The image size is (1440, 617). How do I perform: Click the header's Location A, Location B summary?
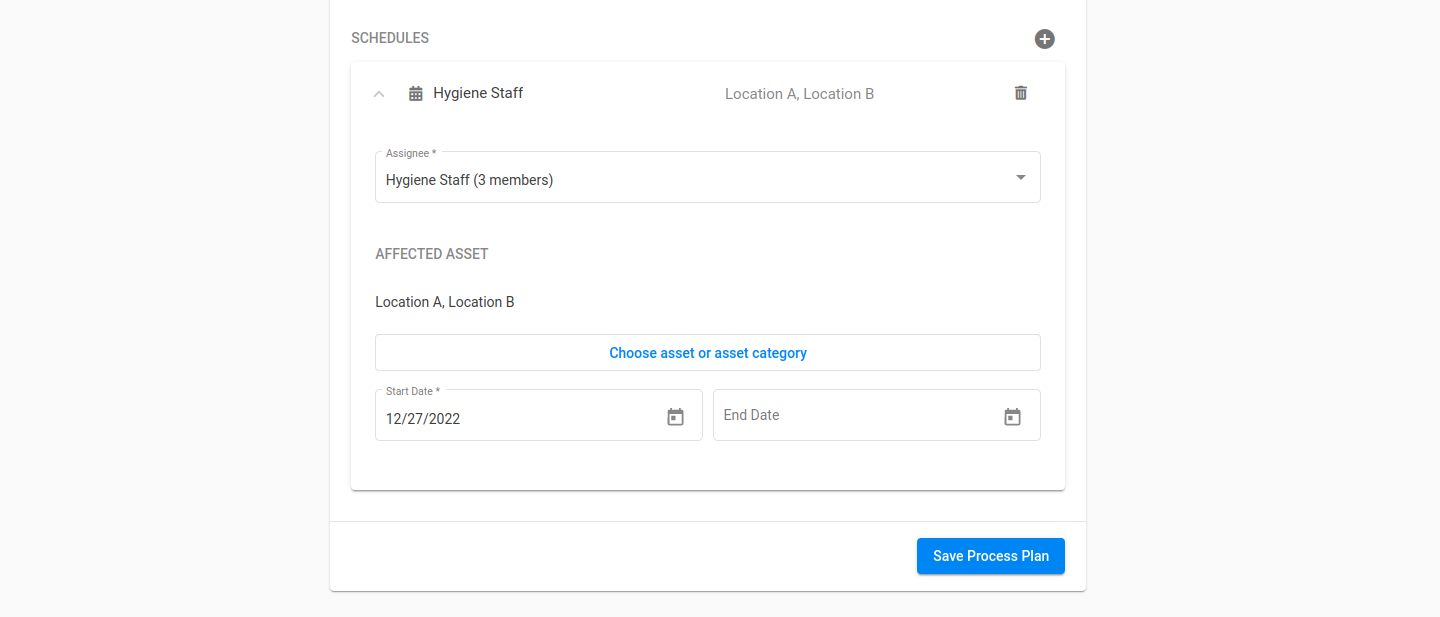[x=799, y=94]
